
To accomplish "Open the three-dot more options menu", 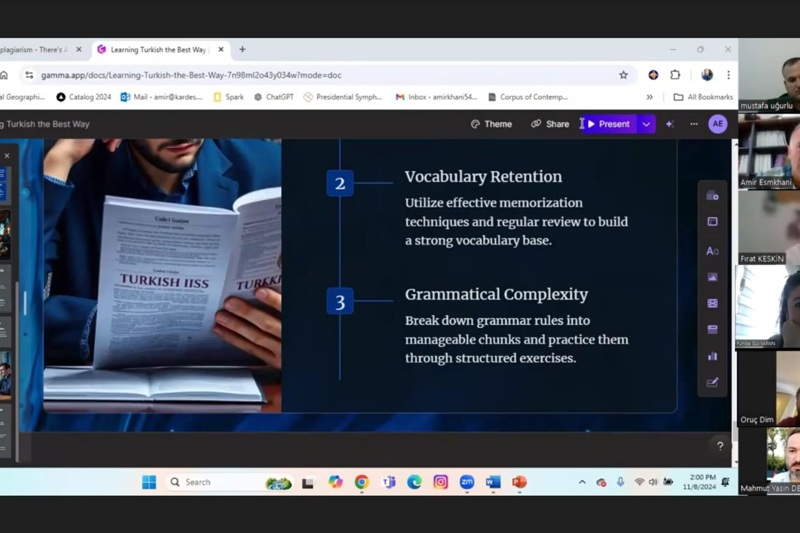I will tap(694, 124).
